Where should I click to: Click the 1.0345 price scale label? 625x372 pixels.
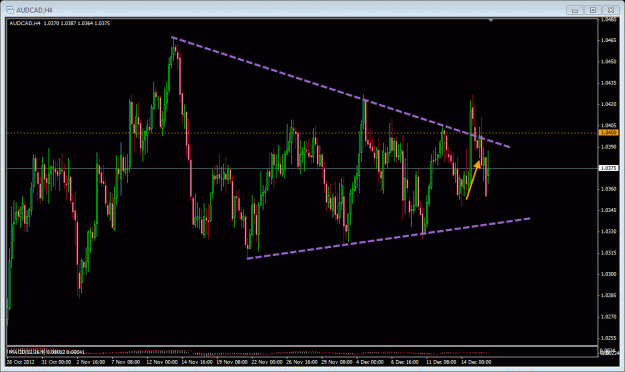pyautogui.click(x=608, y=210)
